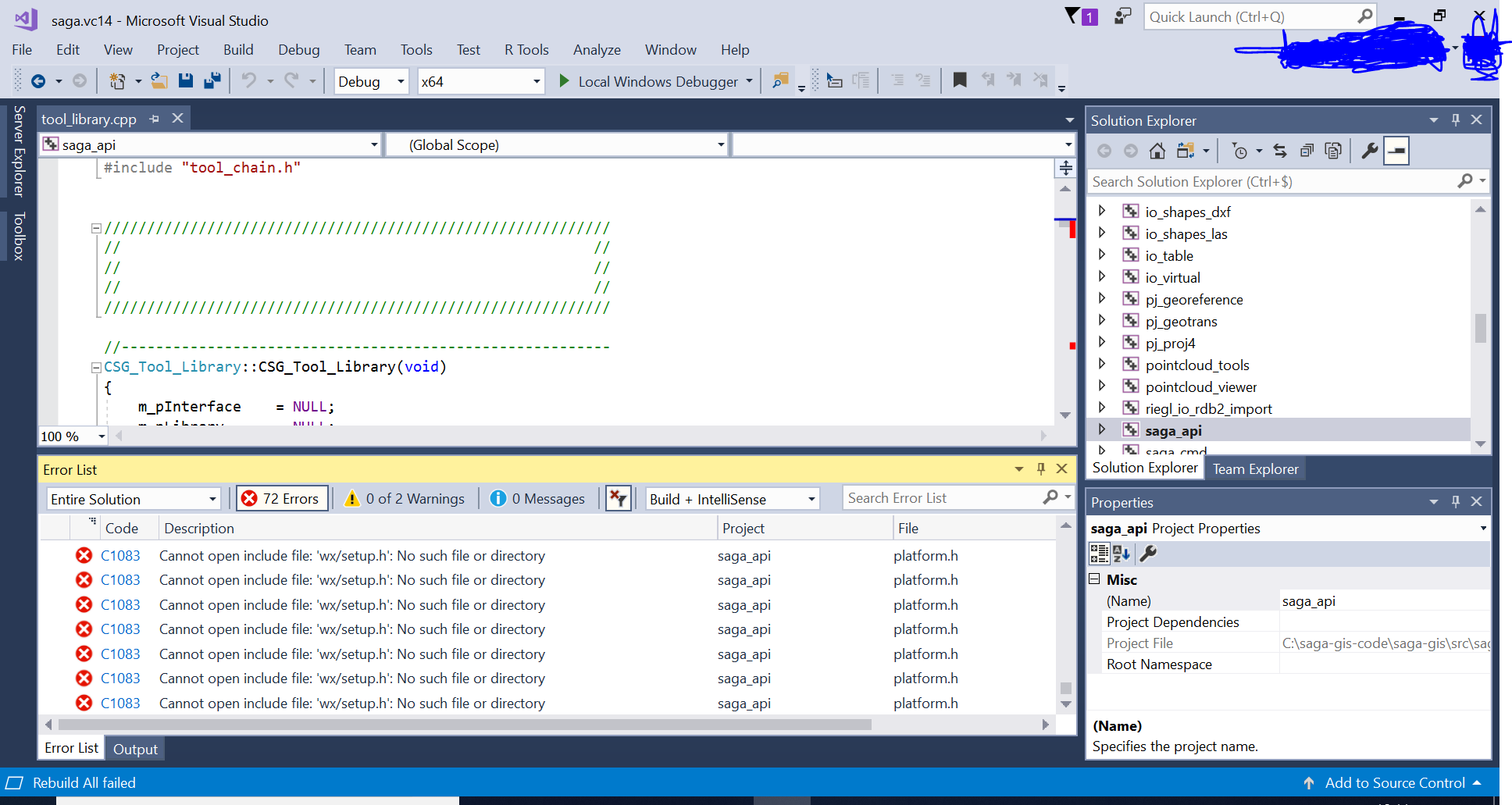Toggle the Clear All Filters button in Error List
Screen dimensions: 1512x805
[x=619, y=498]
